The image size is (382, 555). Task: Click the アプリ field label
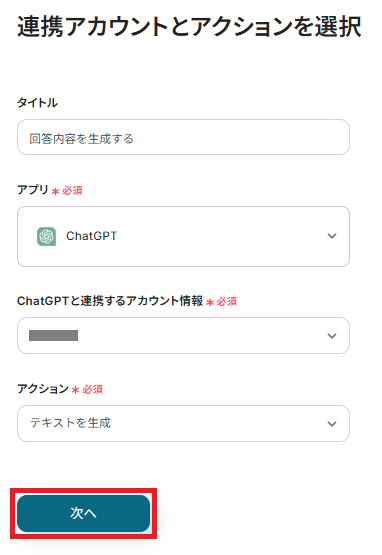click(x=33, y=190)
